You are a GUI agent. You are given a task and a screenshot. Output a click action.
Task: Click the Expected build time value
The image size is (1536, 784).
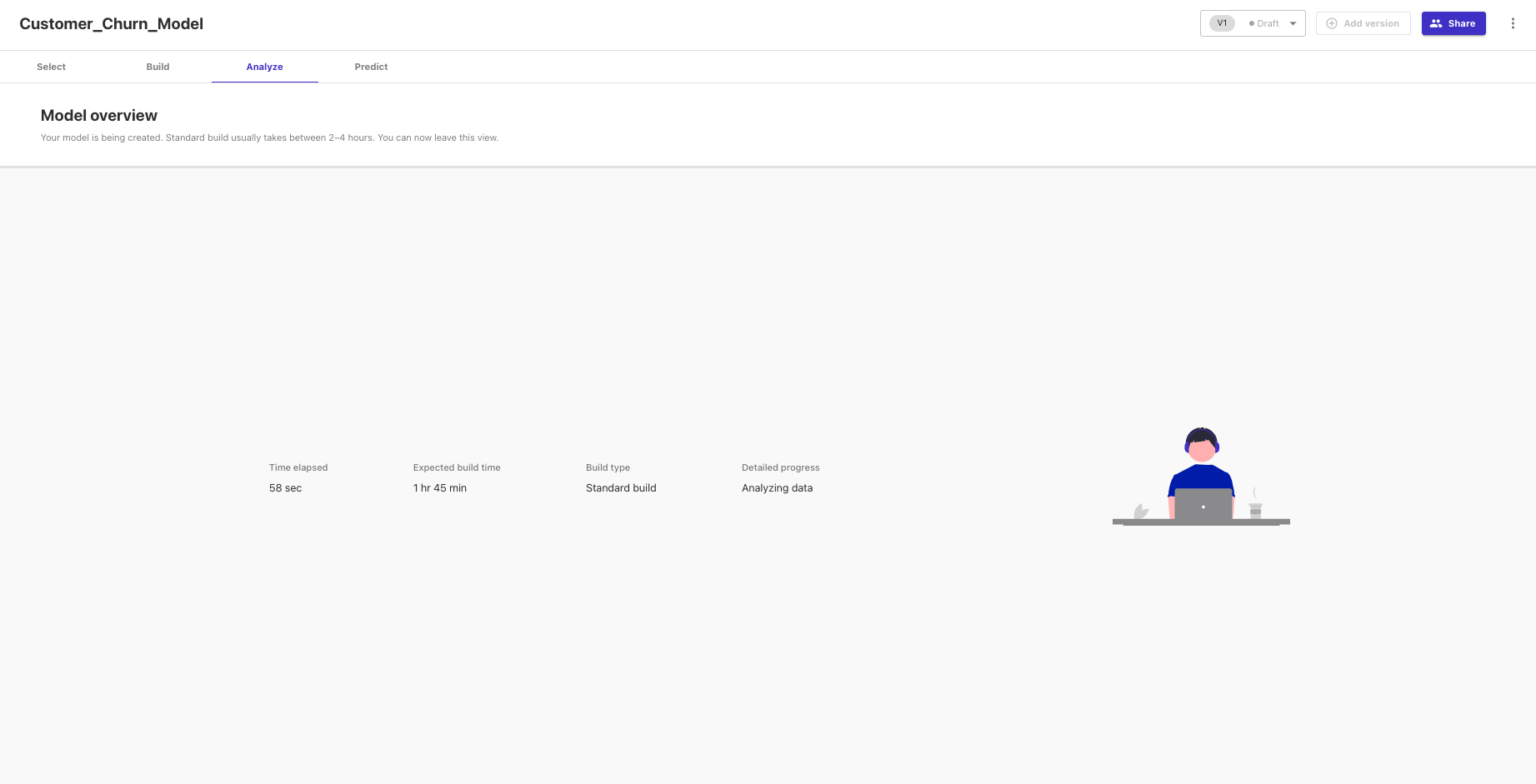pos(440,488)
